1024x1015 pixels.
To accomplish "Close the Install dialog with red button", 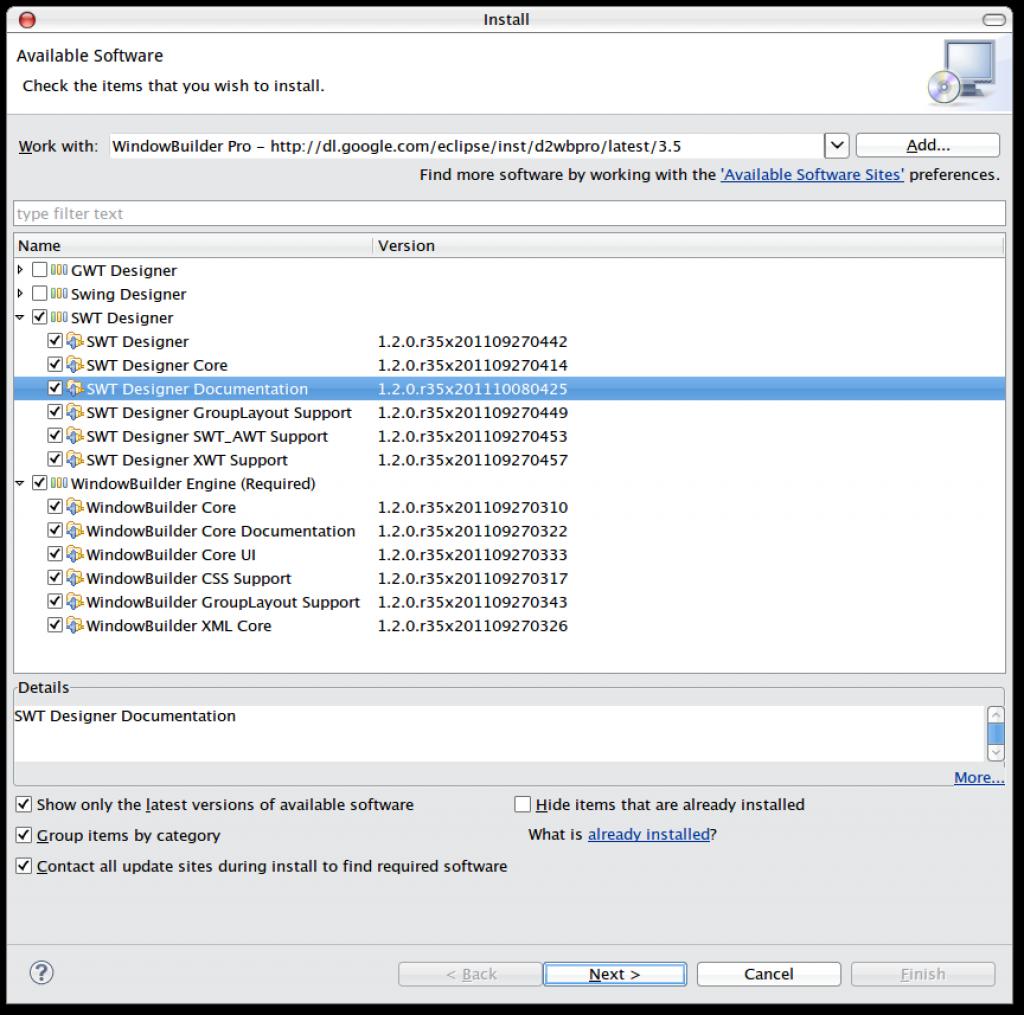I will 27,20.
